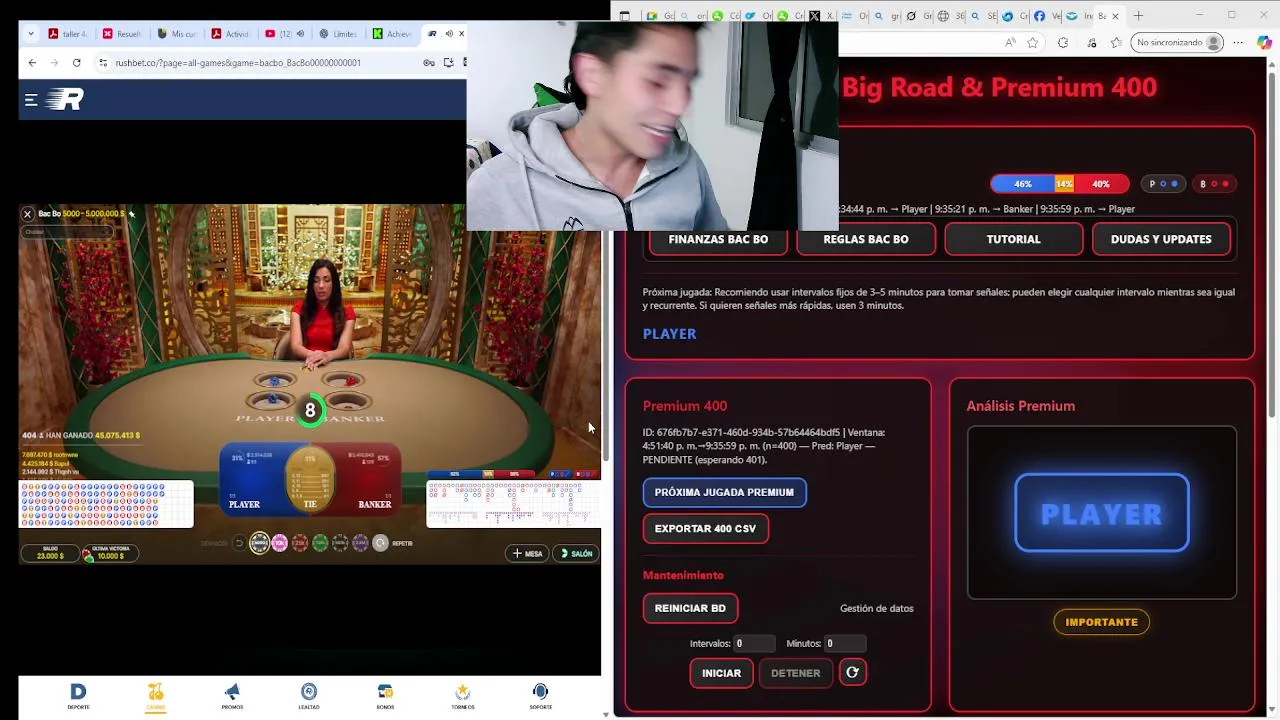The height and width of the screenshot is (720, 1280).
Task: Switch to the 'Mis cur' Chrome tab
Action: (x=177, y=34)
